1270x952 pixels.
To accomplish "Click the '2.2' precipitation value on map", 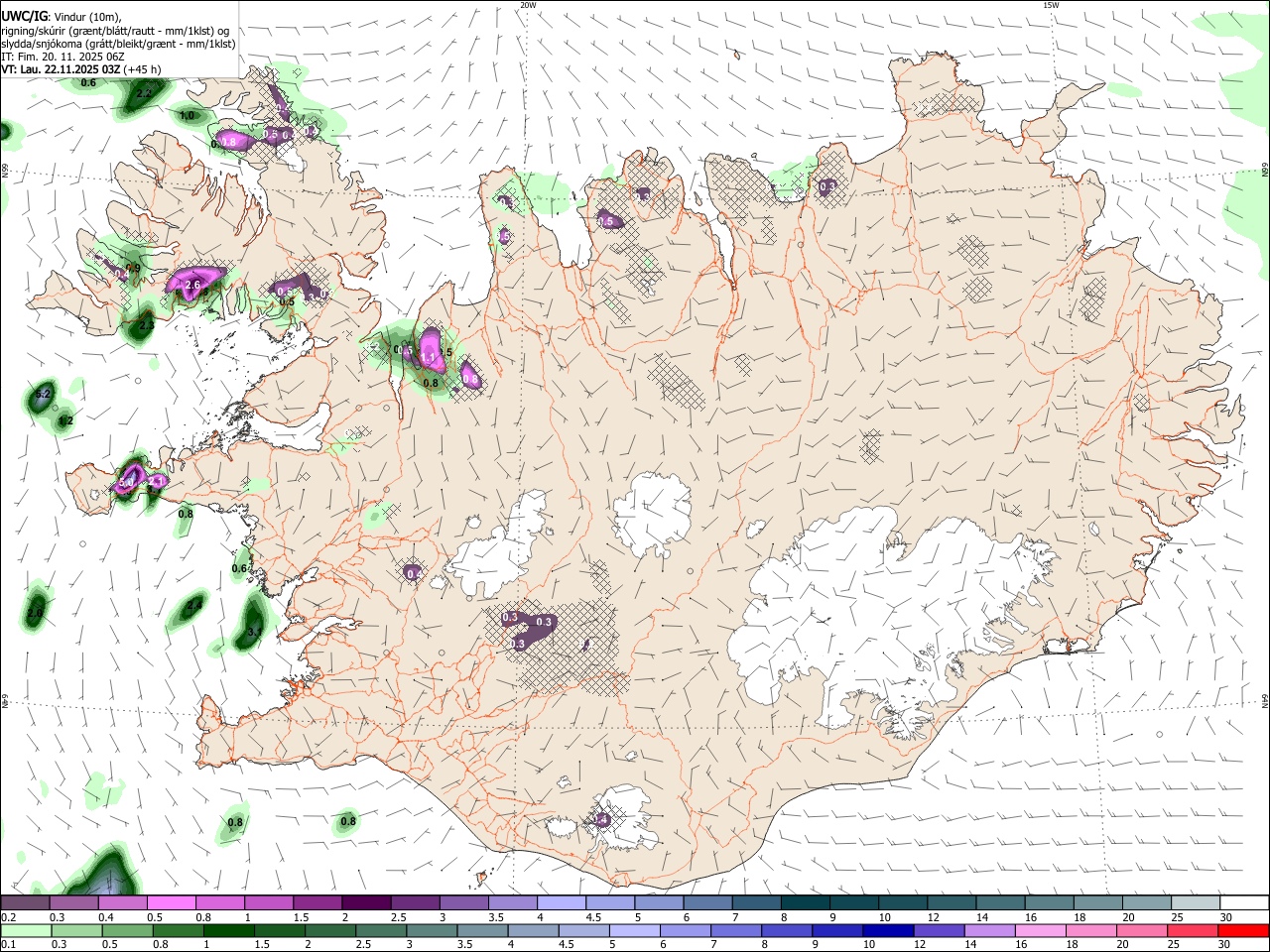I will [143, 93].
